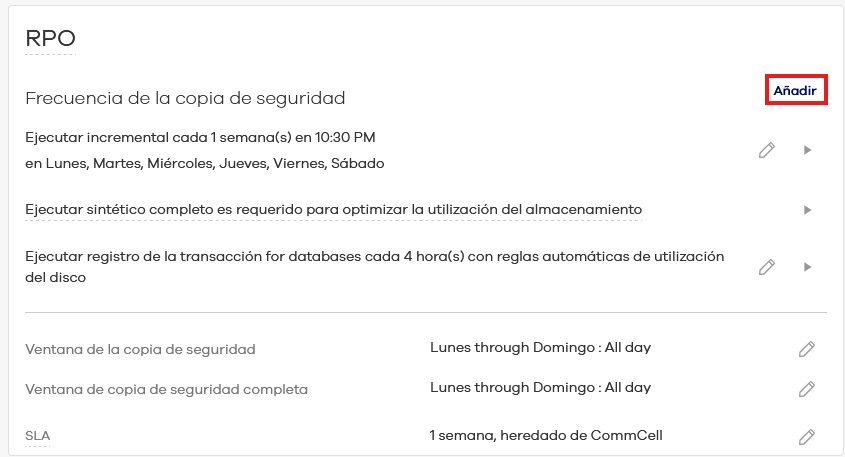Image resolution: width=845 pixels, height=457 pixels.
Task: Select the Ejecutar incremental cada 1 semana text
Action: 200,137
